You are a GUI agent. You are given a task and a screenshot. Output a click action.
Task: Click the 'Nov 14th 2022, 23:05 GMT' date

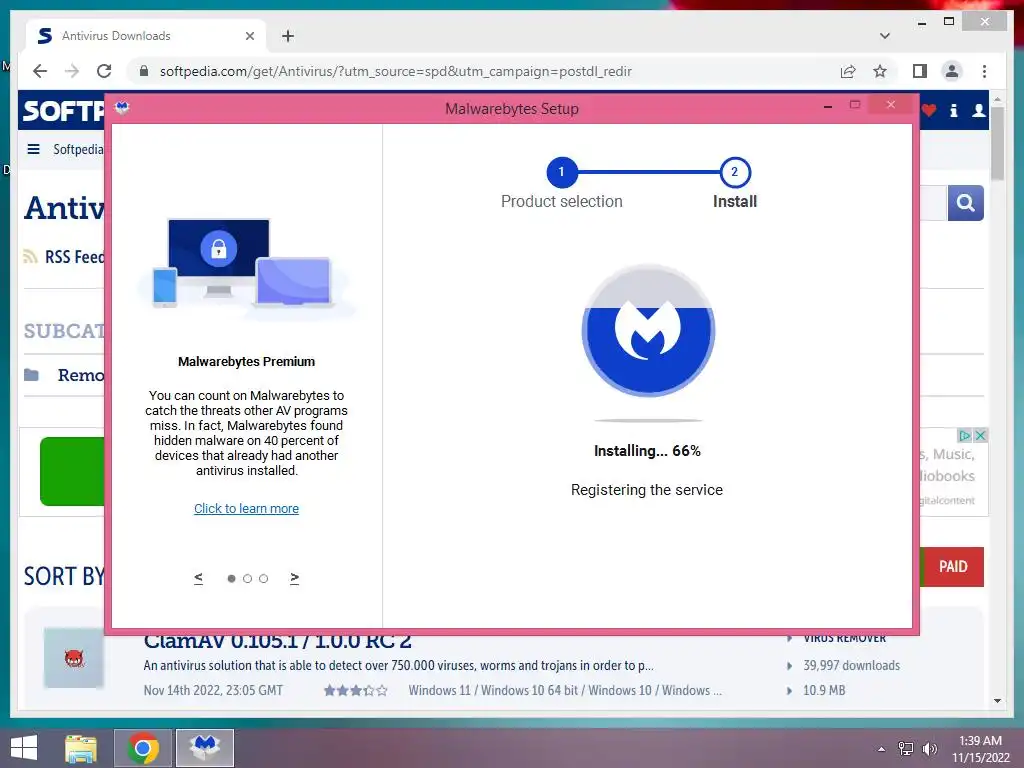pos(214,690)
